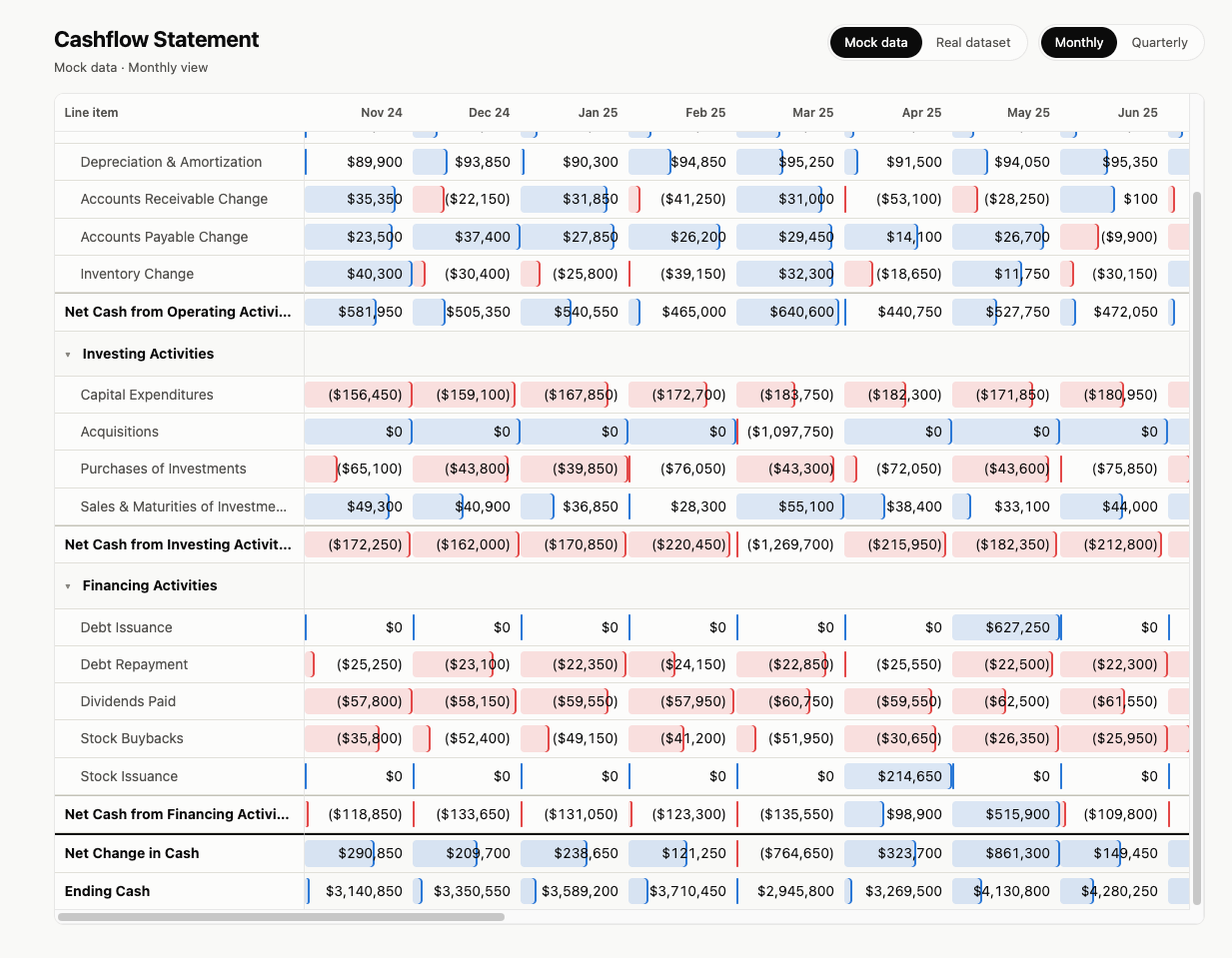Click the ($9,900) Accounts Payable cell
The height and width of the screenshot is (958, 1232).
(x=1113, y=237)
